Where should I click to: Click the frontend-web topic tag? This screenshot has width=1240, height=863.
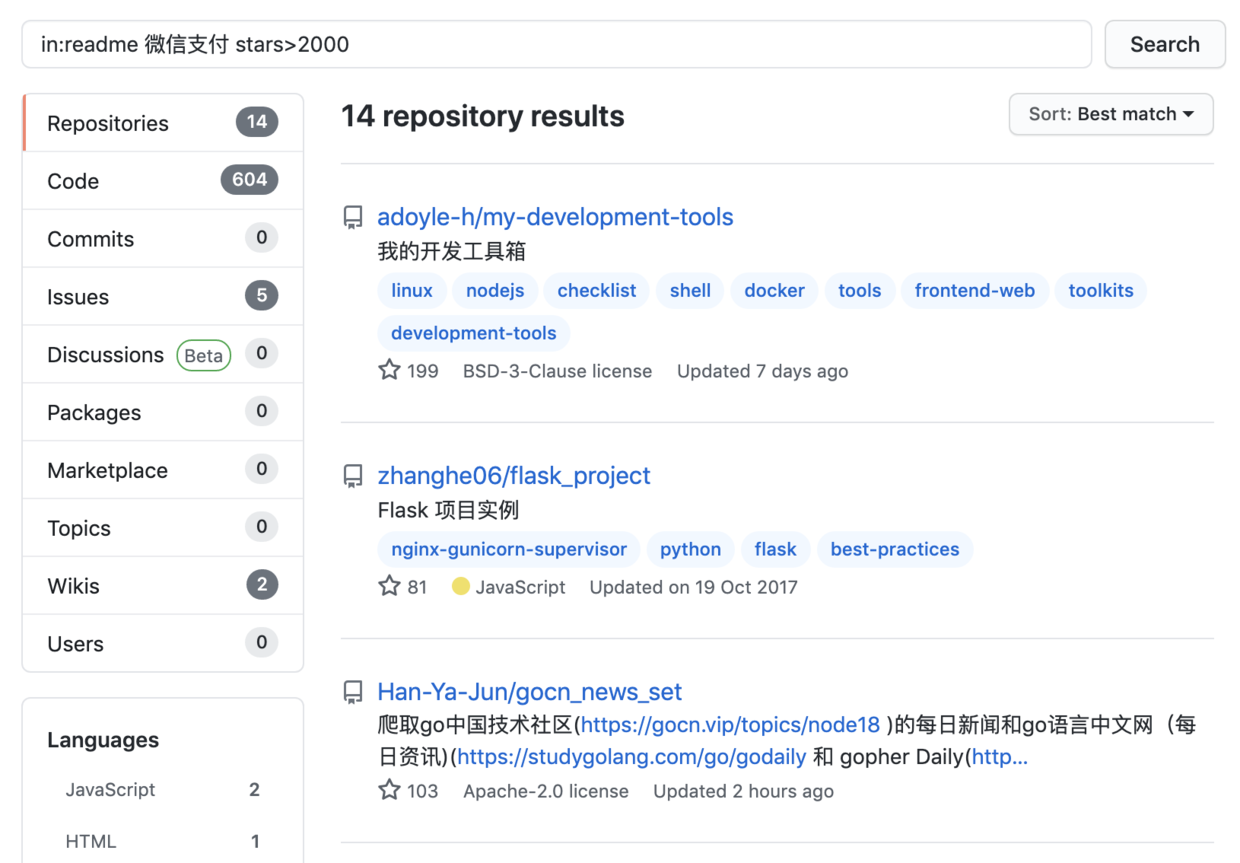(975, 291)
